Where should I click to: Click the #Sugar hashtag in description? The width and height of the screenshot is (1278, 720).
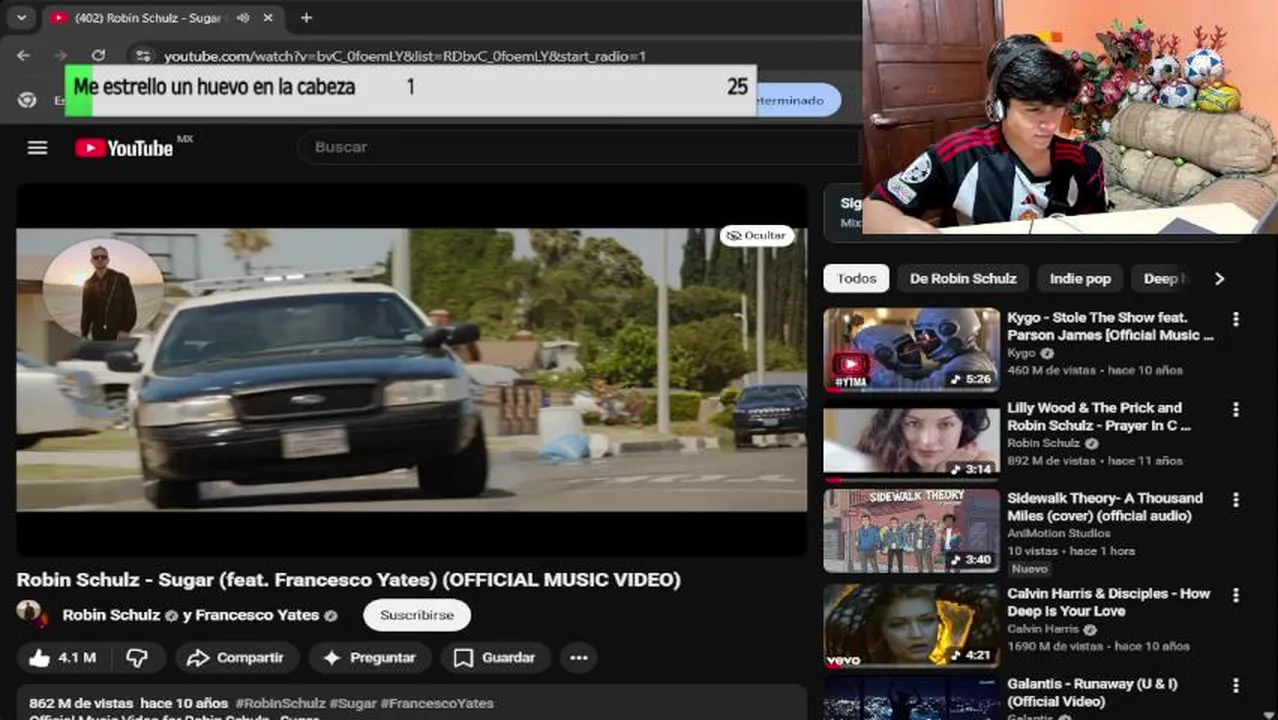tap(353, 703)
